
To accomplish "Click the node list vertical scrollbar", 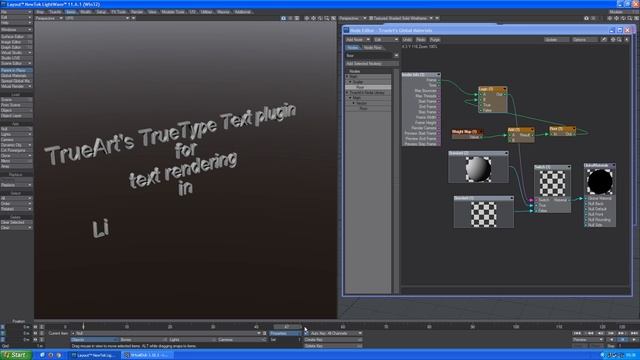I will (x=396, y=180).
